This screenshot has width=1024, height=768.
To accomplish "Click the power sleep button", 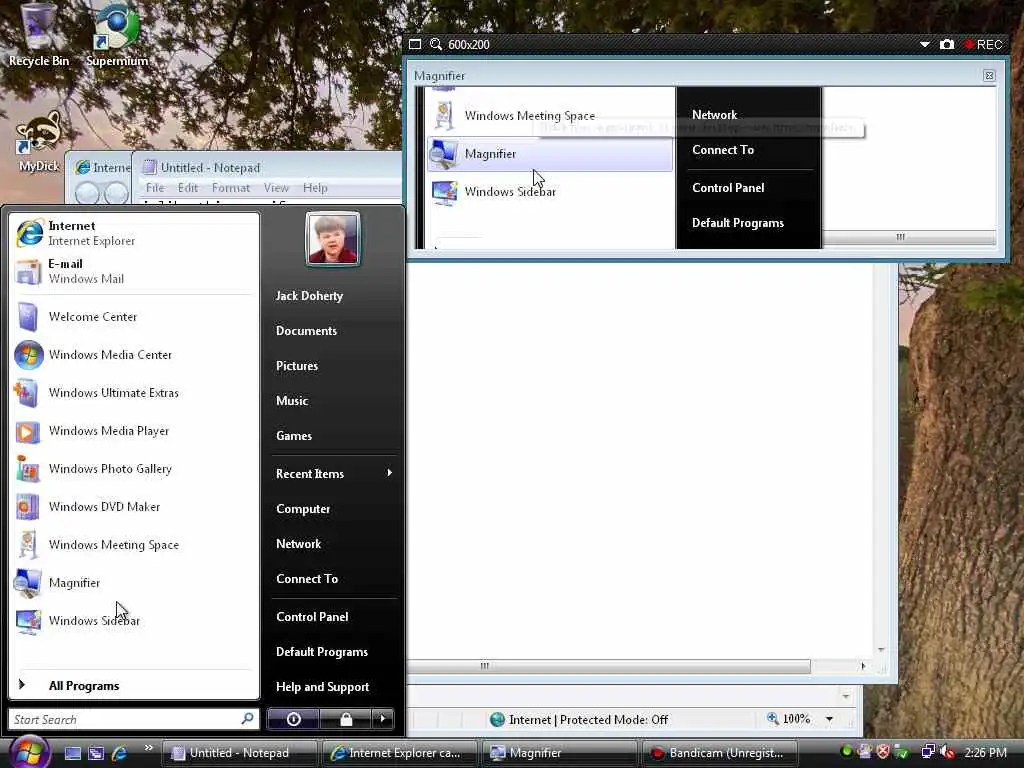I will pos(293,719).
